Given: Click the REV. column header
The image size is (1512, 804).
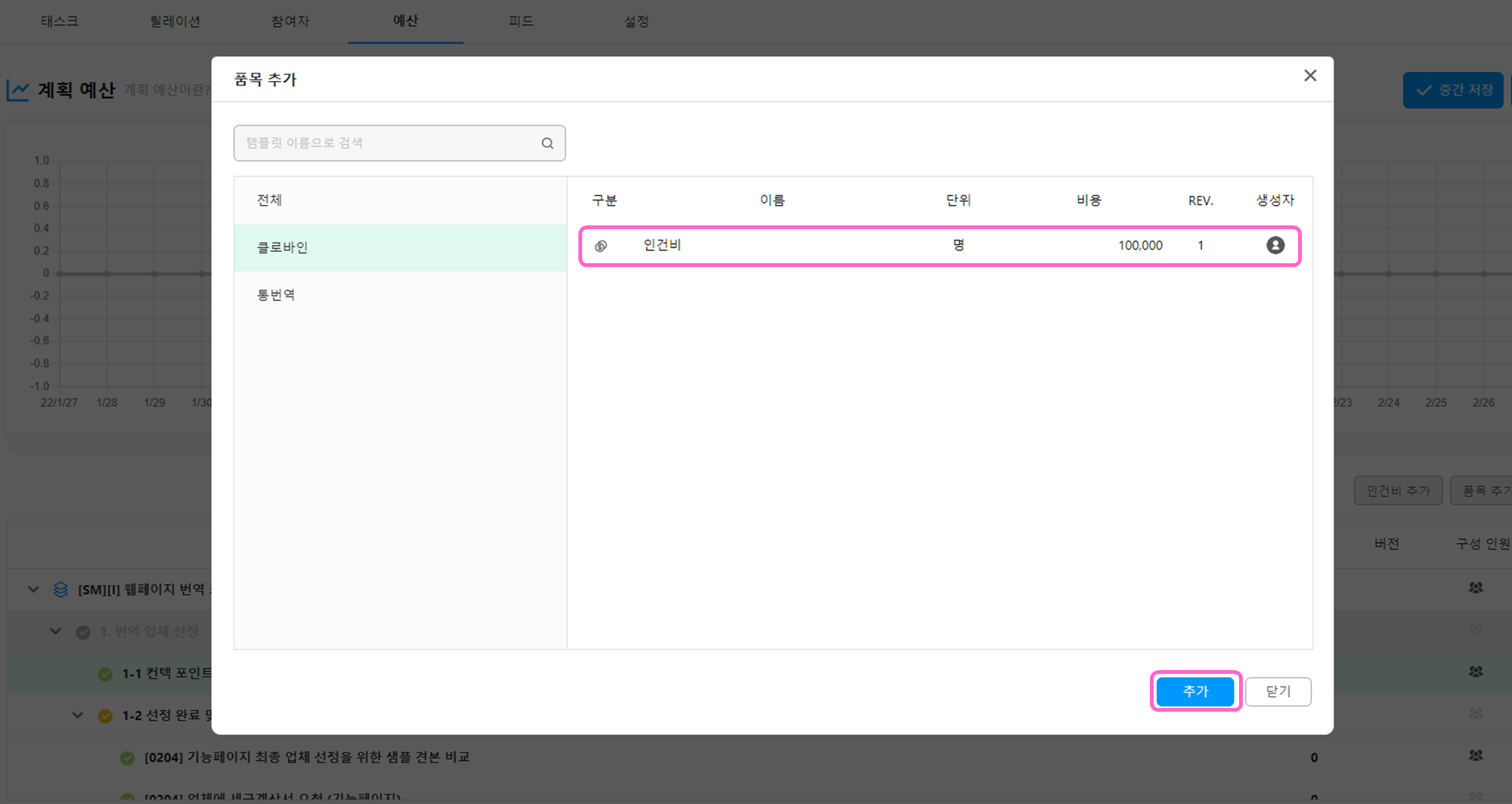Looking at the screenshot, I should 1201,200.
